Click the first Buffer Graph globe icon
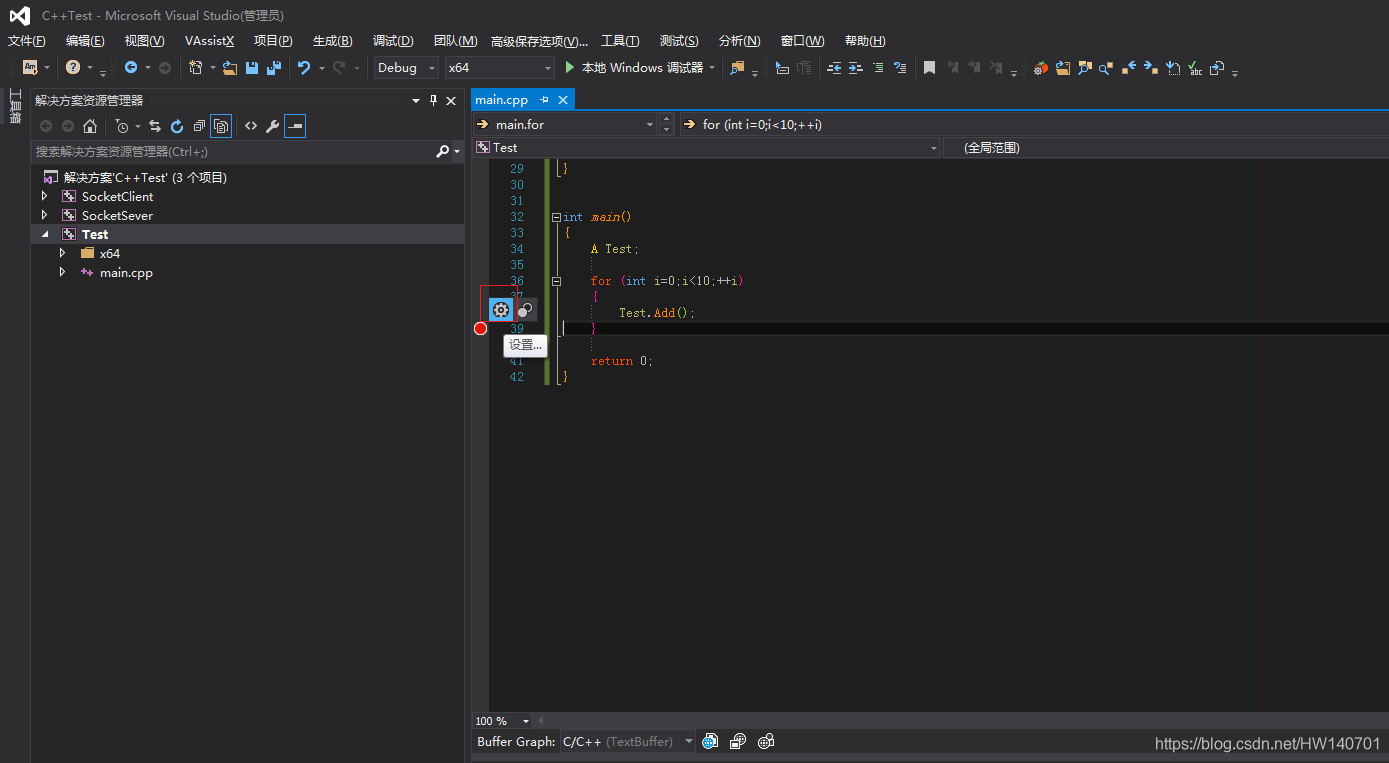 (710, 741)
